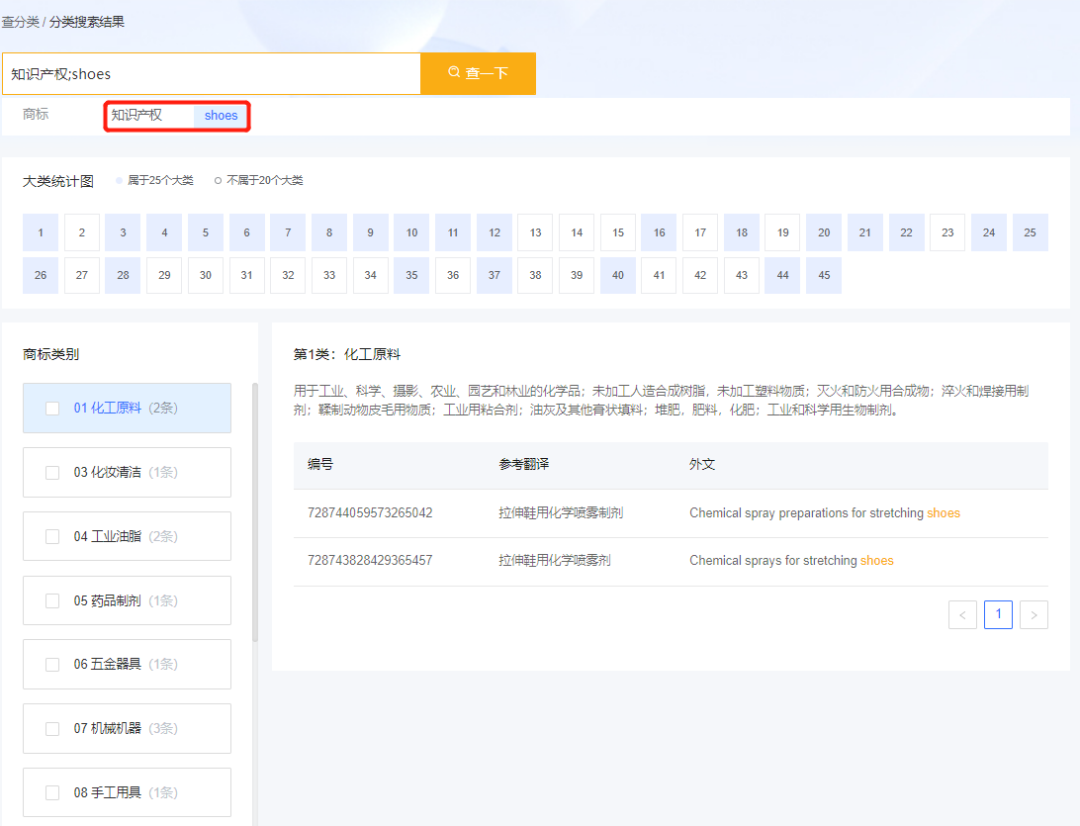Click the next page arrow
The image size is (1080, 826).
(x=1033, y=614)
